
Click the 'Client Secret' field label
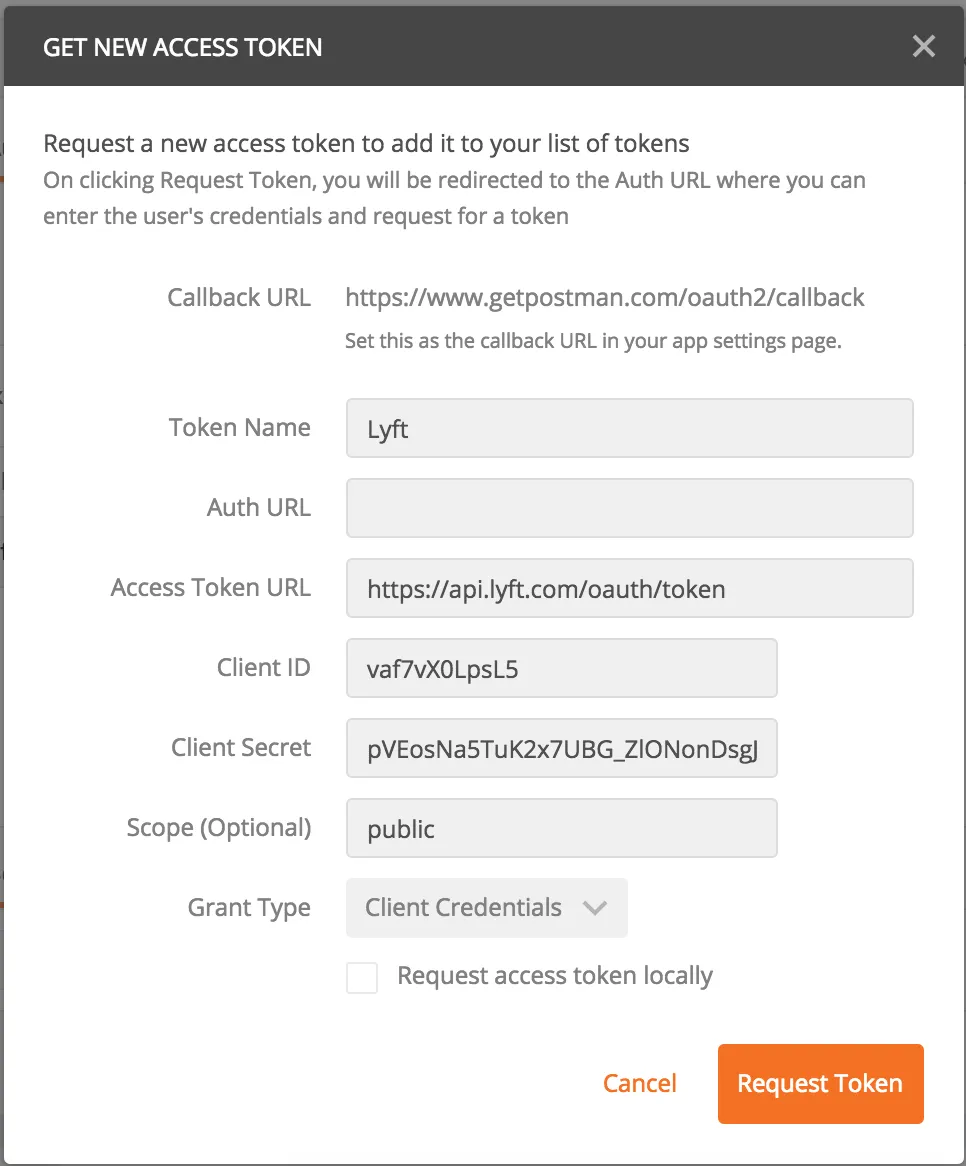point(241,748)
